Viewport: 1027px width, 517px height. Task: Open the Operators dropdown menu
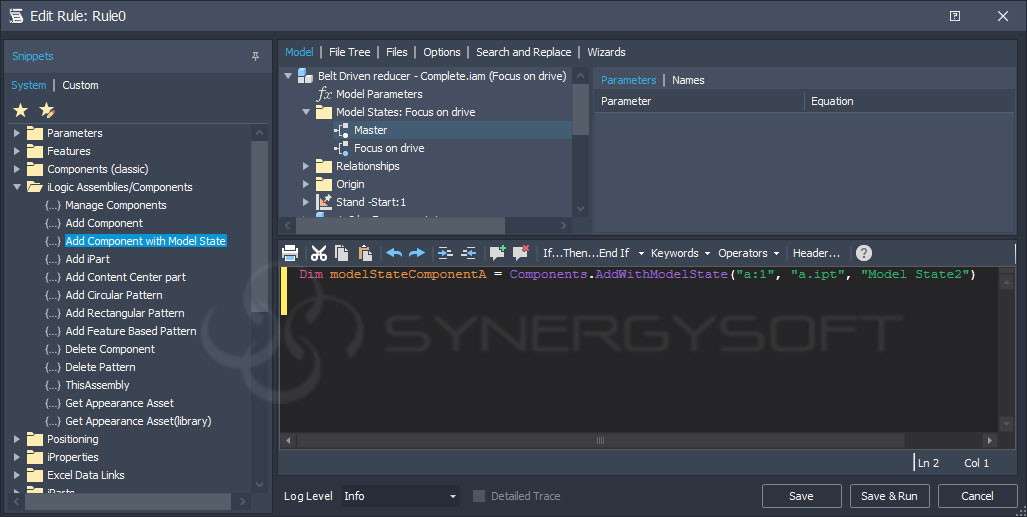pos(748,253)
